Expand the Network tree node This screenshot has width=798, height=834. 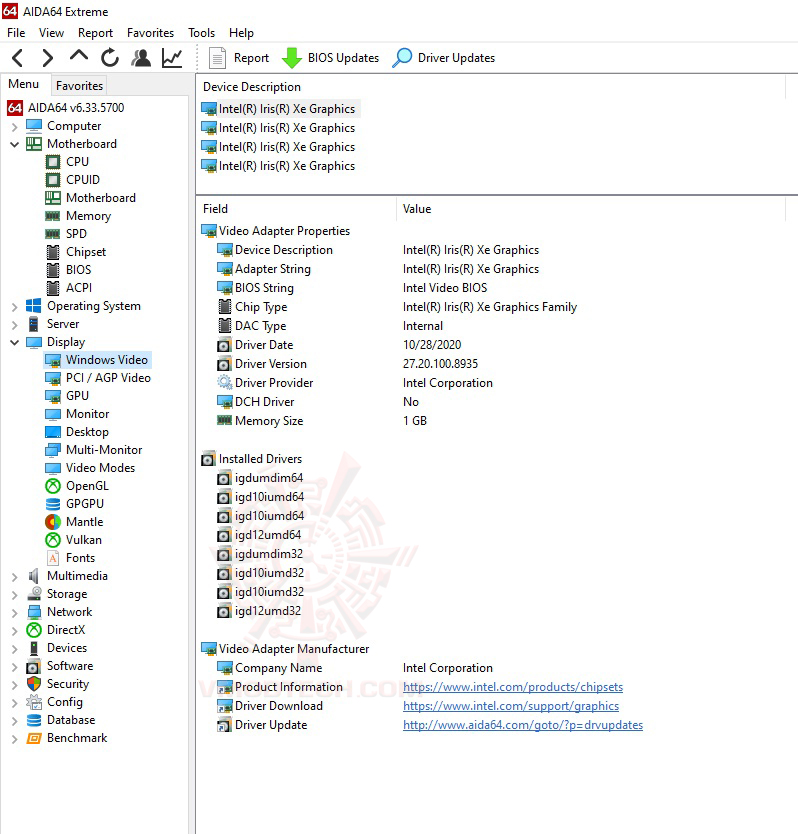coord(14,613)
